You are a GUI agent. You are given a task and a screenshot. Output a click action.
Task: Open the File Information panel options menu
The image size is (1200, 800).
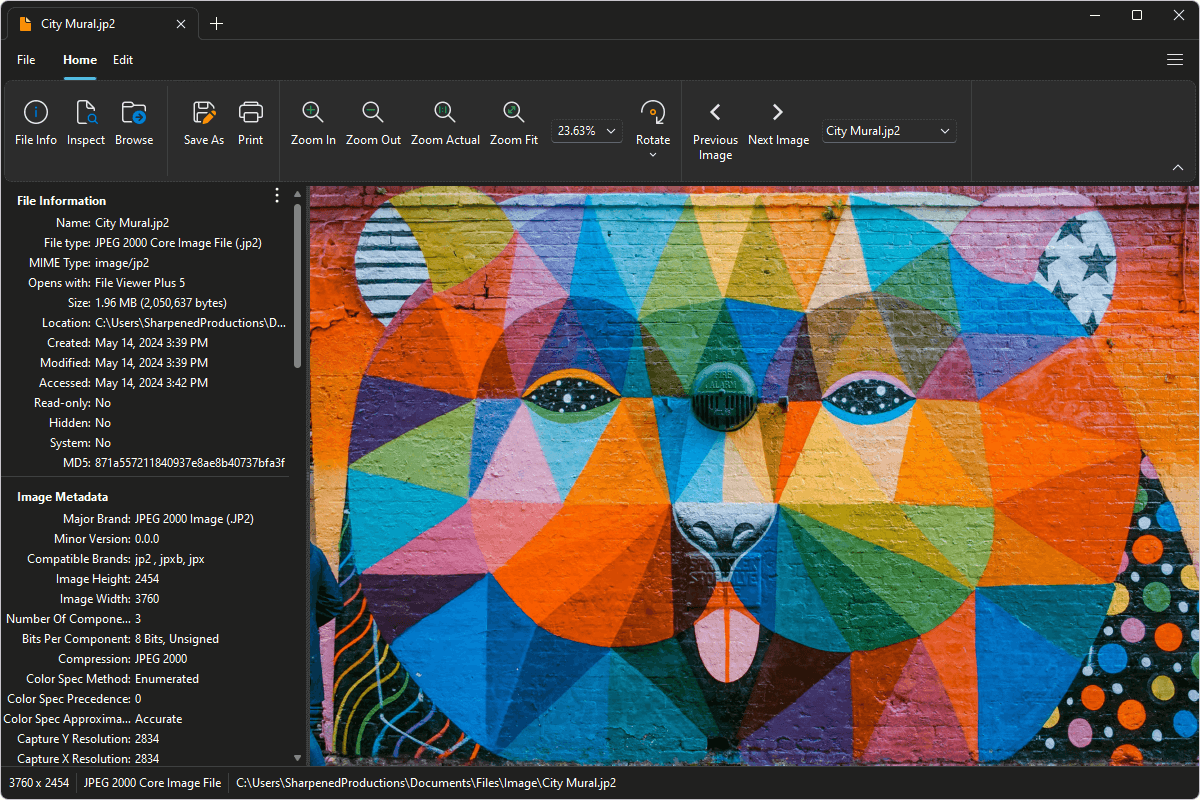[277, 196]
